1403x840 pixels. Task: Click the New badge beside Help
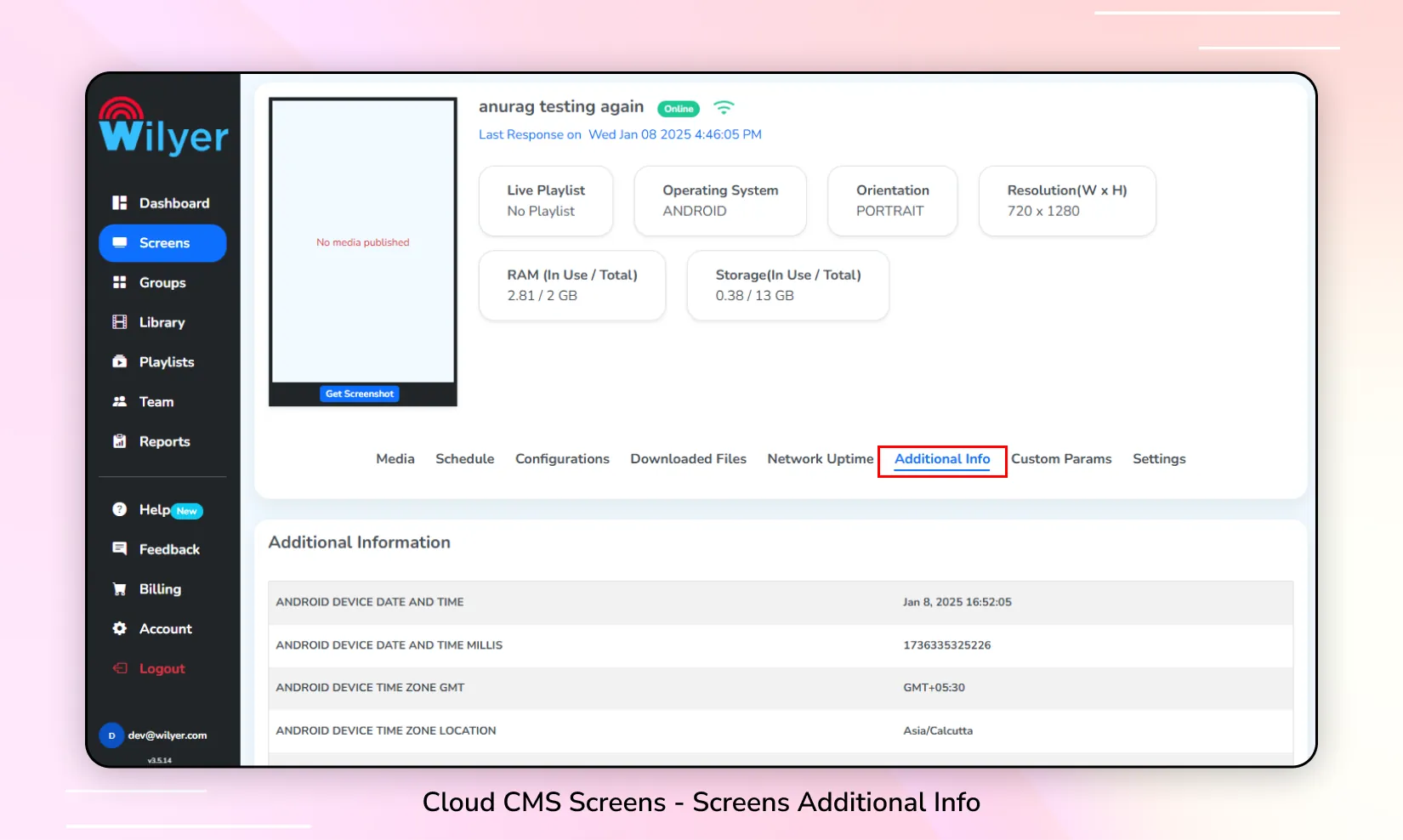(x=187, y=511)
